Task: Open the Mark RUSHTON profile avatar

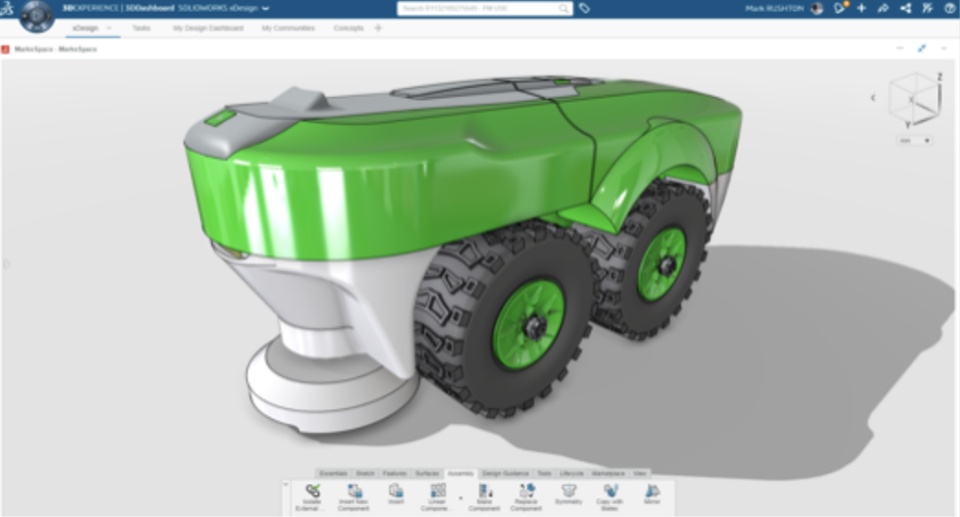Action: point(817,9)
